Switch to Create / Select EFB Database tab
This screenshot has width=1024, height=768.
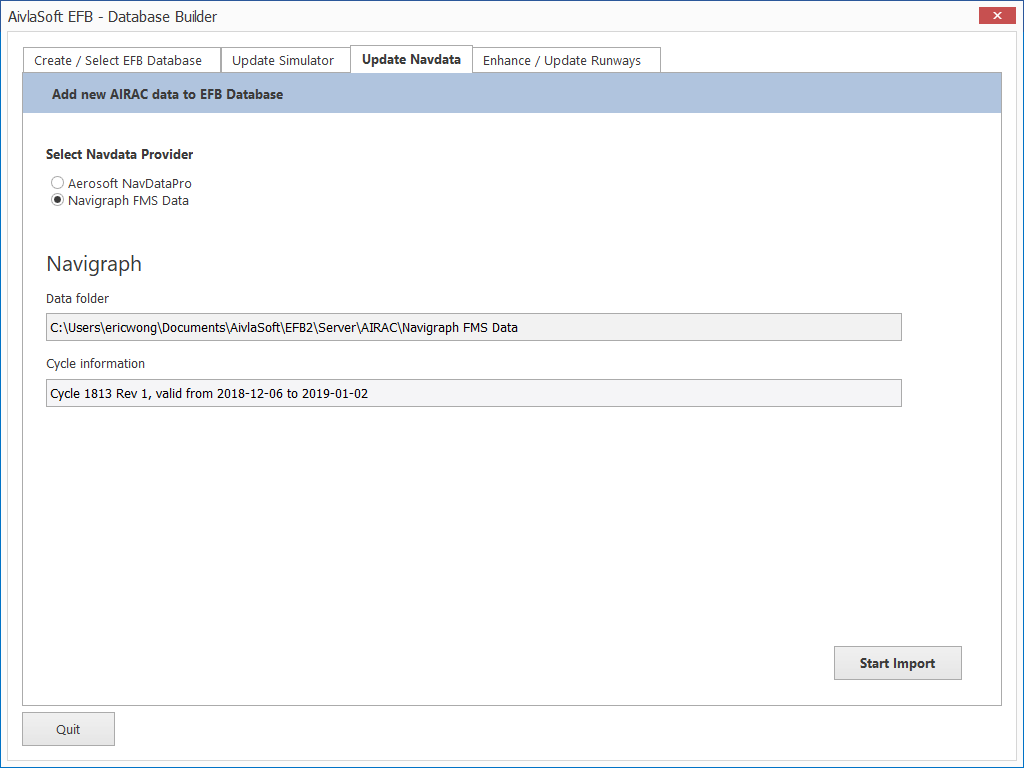[x=122, y=60]
